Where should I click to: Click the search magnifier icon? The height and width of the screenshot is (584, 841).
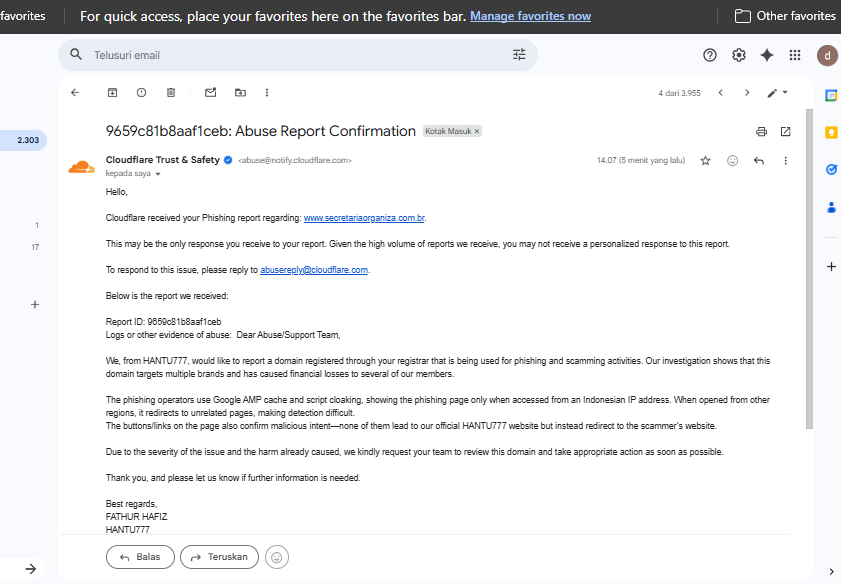tap(76, 55)
